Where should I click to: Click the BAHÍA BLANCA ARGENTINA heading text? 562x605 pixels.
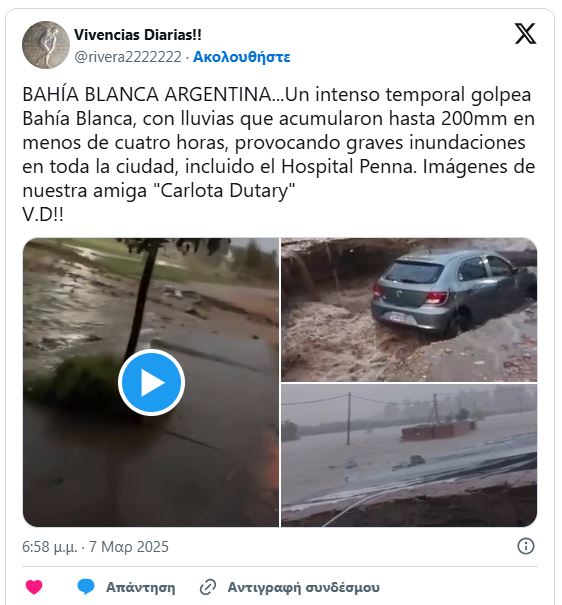pyautogui.click(x=147, y=95)
